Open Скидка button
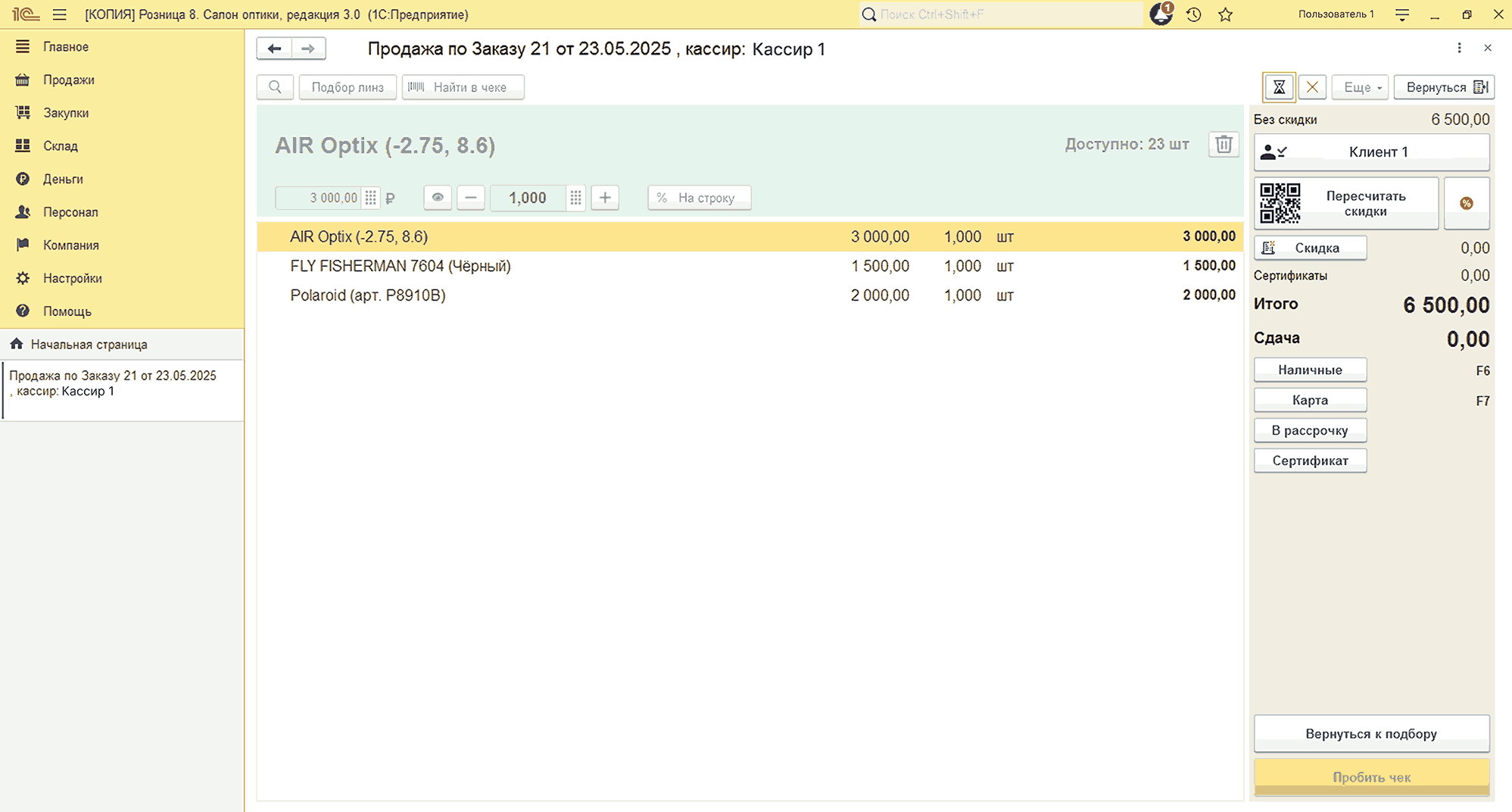Viewport: 1512px width, 812px height. pyautogui.click(x=1311, y=248)
